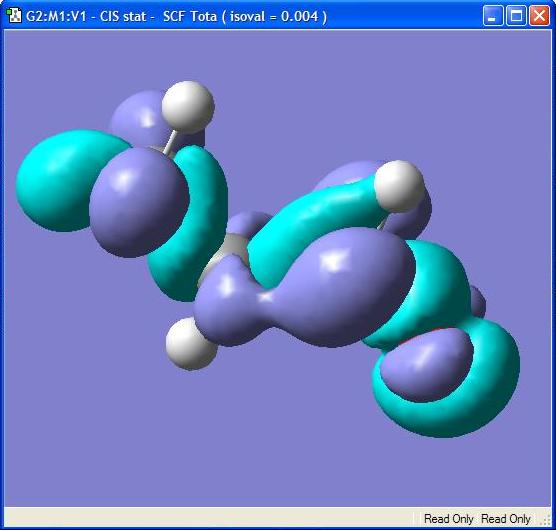Click the resize grip in the status bar corner
This screenshot has height=530, width=556.
545,519
